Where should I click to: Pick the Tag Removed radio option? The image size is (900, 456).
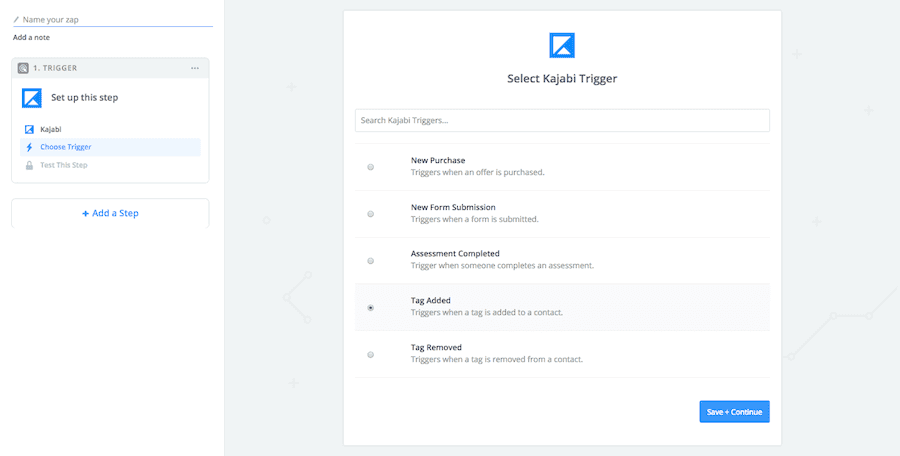click(371, 355)
